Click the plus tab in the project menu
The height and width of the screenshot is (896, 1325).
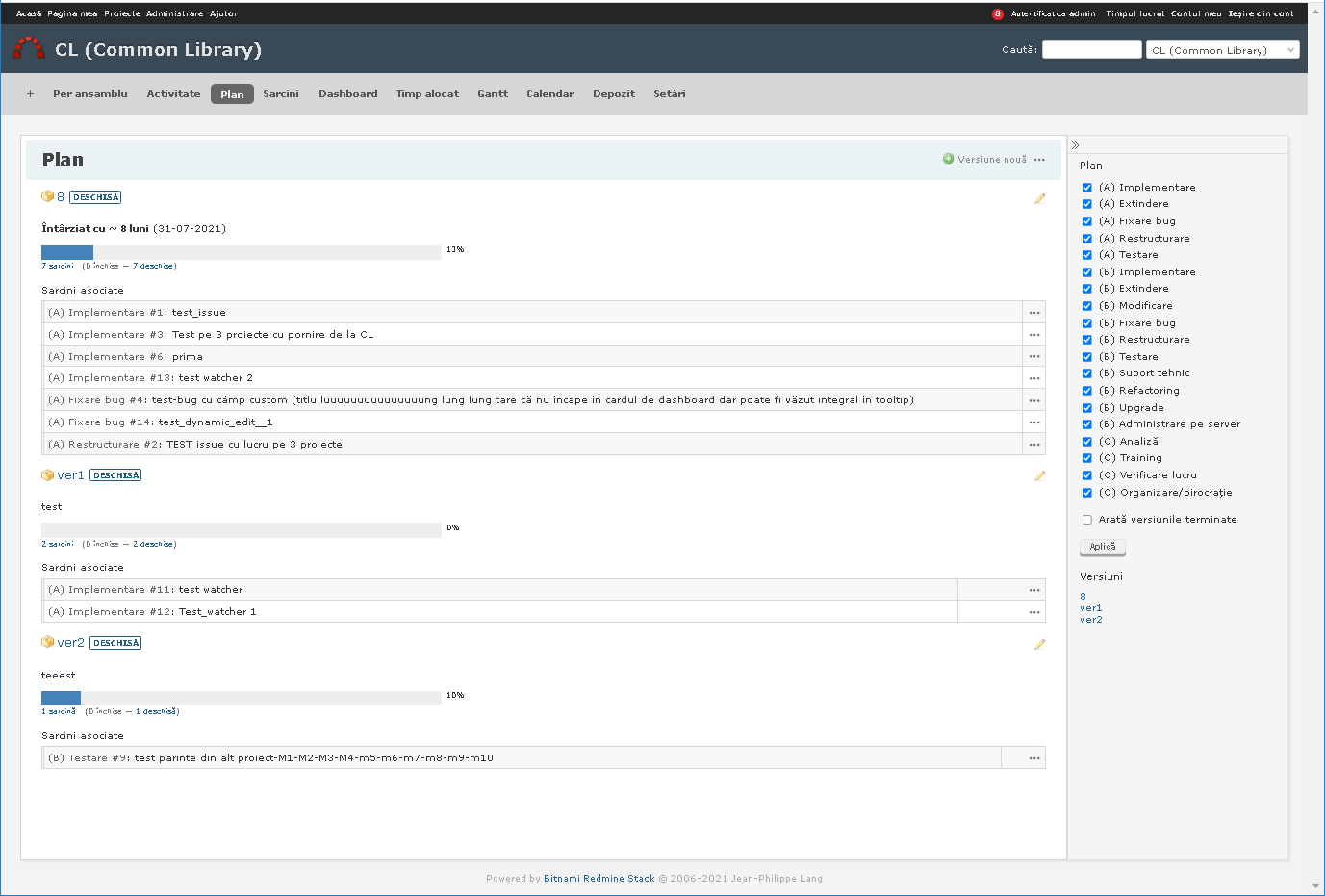pos(30,93)
